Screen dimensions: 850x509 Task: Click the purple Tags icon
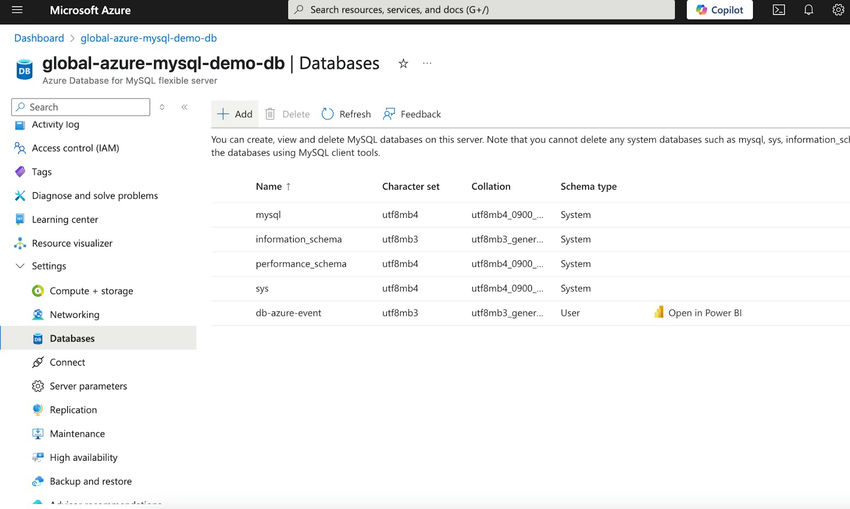tap(20, 172)
